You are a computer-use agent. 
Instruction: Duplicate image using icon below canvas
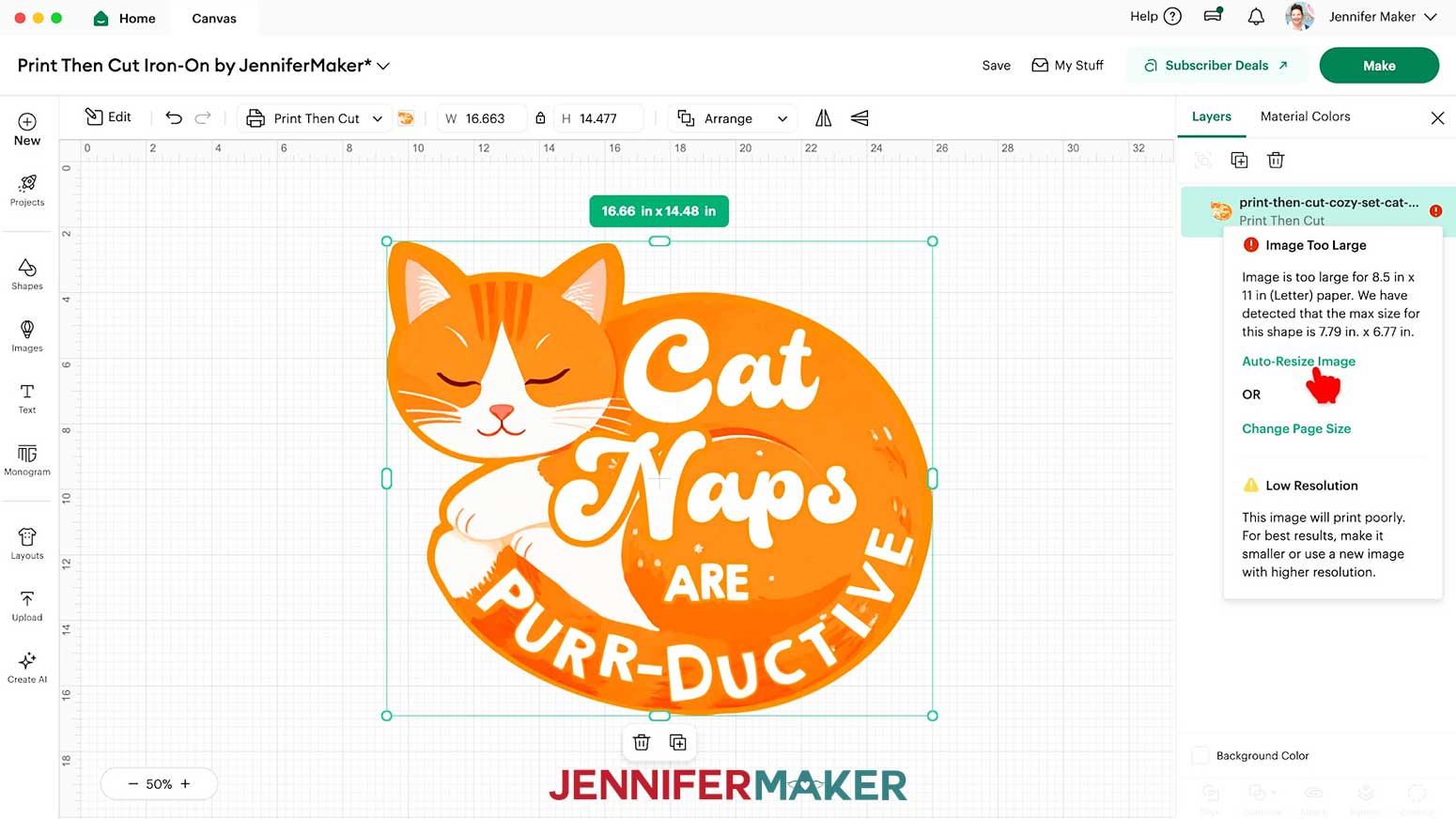pos(677,742)
